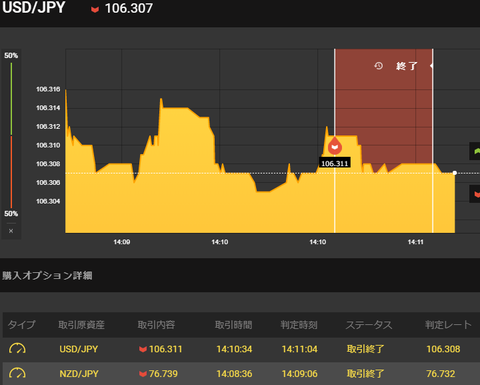Screen dimensions: 480x385
Task: Click the ステータス column header
Action: pos(369,325)
